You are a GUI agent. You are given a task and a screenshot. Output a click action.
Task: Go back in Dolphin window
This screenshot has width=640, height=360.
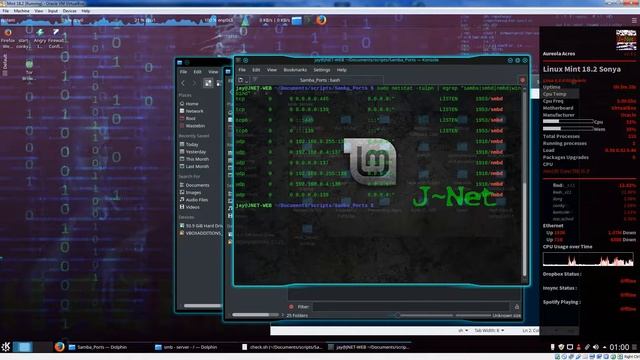click(x=183, y=83)
